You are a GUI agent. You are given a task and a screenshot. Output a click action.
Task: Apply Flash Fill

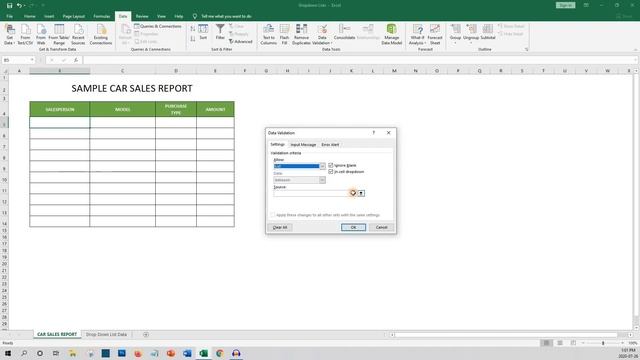click(x=284, y=34)
